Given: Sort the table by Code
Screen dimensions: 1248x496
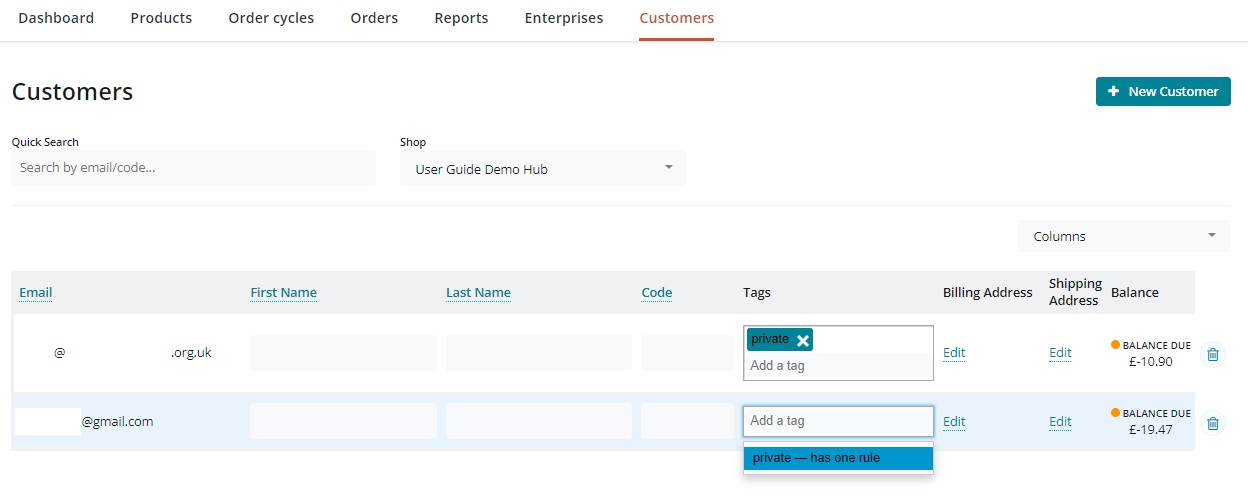Looking at the screenshot, I should (656, 293).
